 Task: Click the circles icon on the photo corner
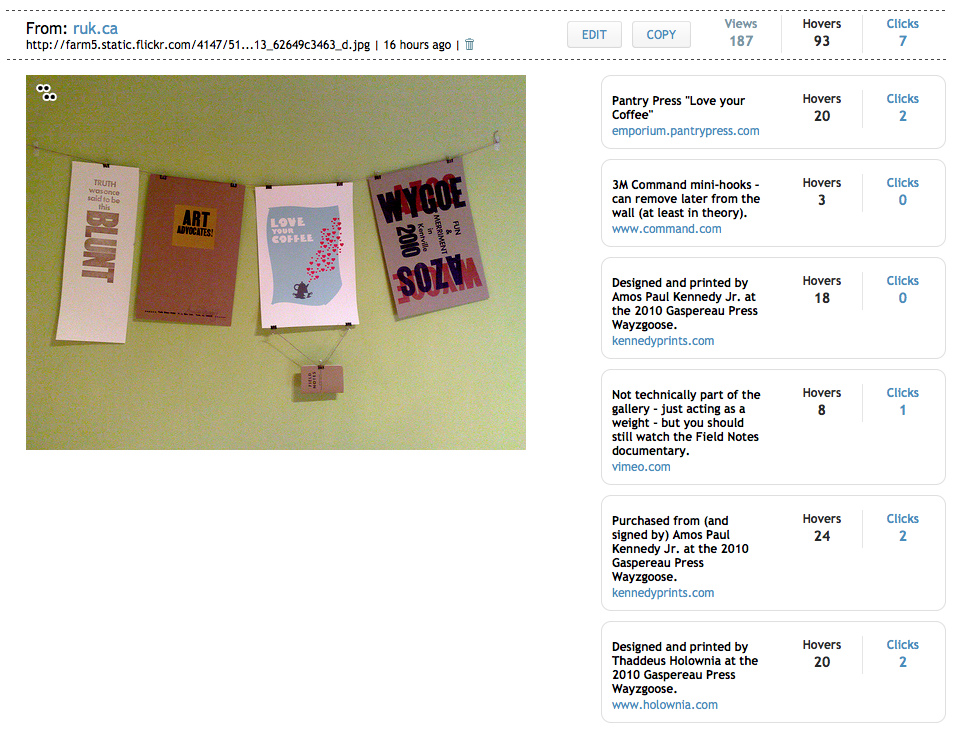[x=46, y=92]
